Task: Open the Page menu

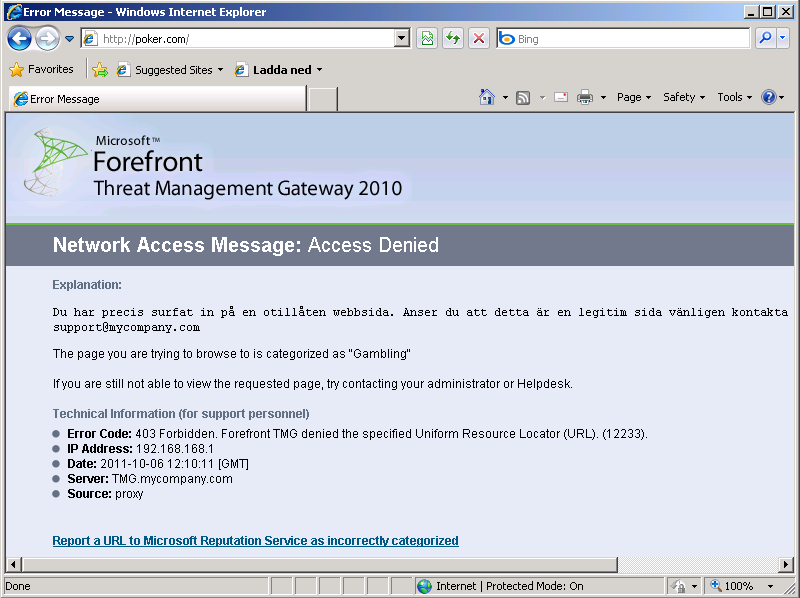Action: pyautogui.click(x=633, y=97)
